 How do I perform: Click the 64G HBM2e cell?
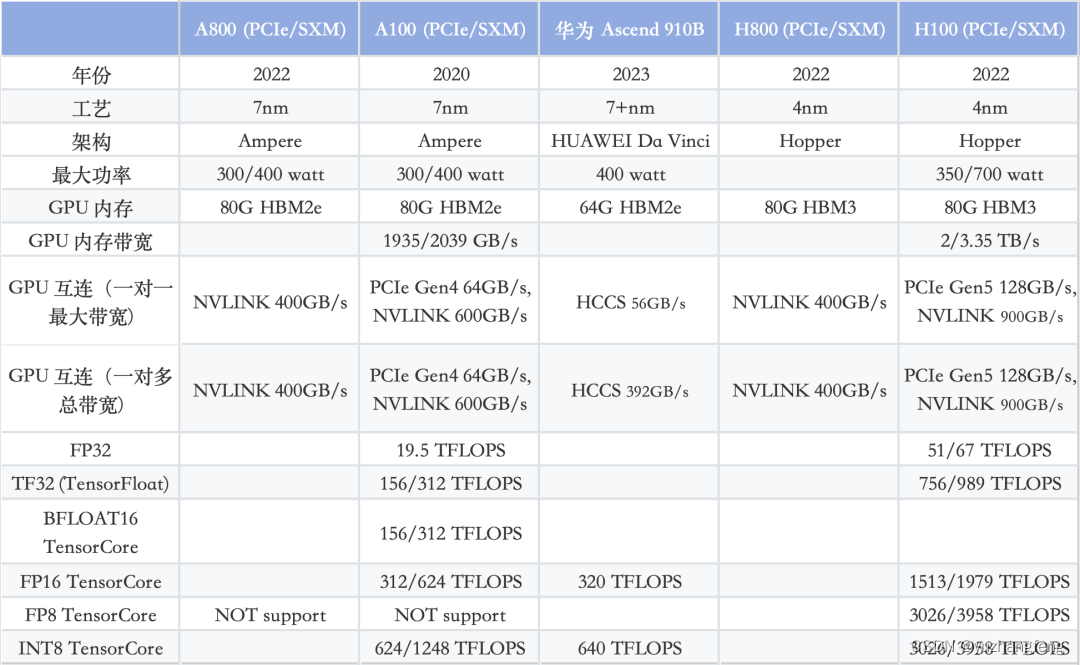coord(630,207)
